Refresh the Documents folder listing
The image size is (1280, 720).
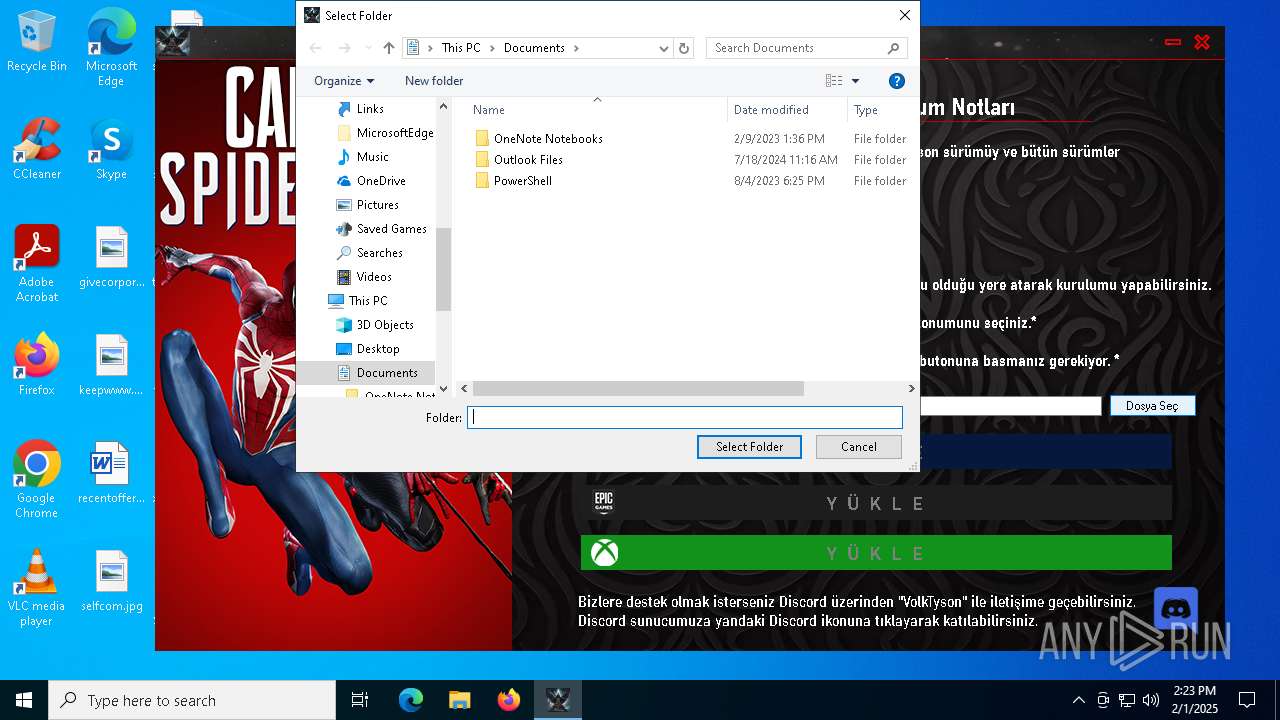[684, 48]
